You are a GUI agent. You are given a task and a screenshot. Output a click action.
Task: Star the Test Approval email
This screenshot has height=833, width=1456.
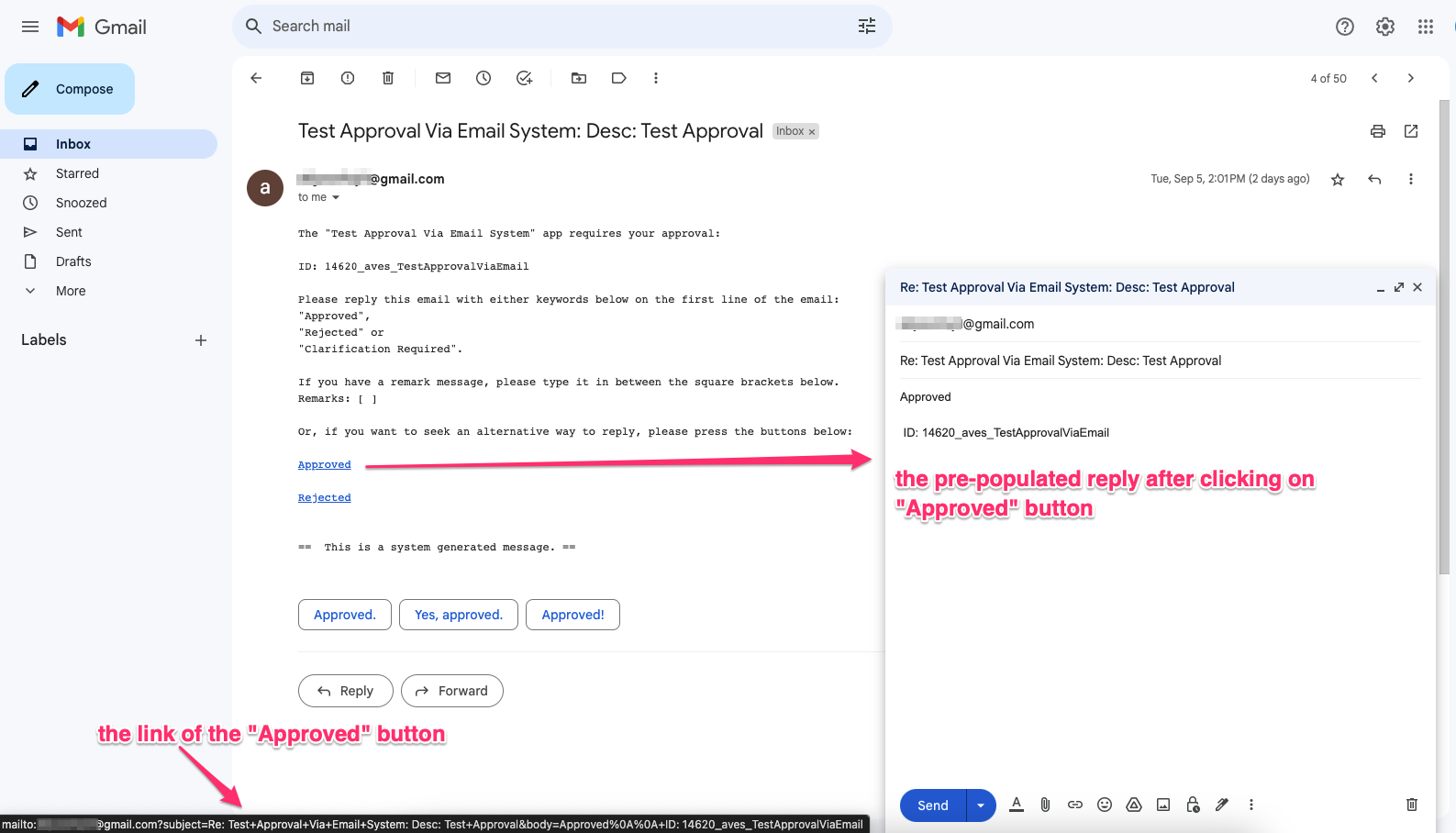[1338, 180]
